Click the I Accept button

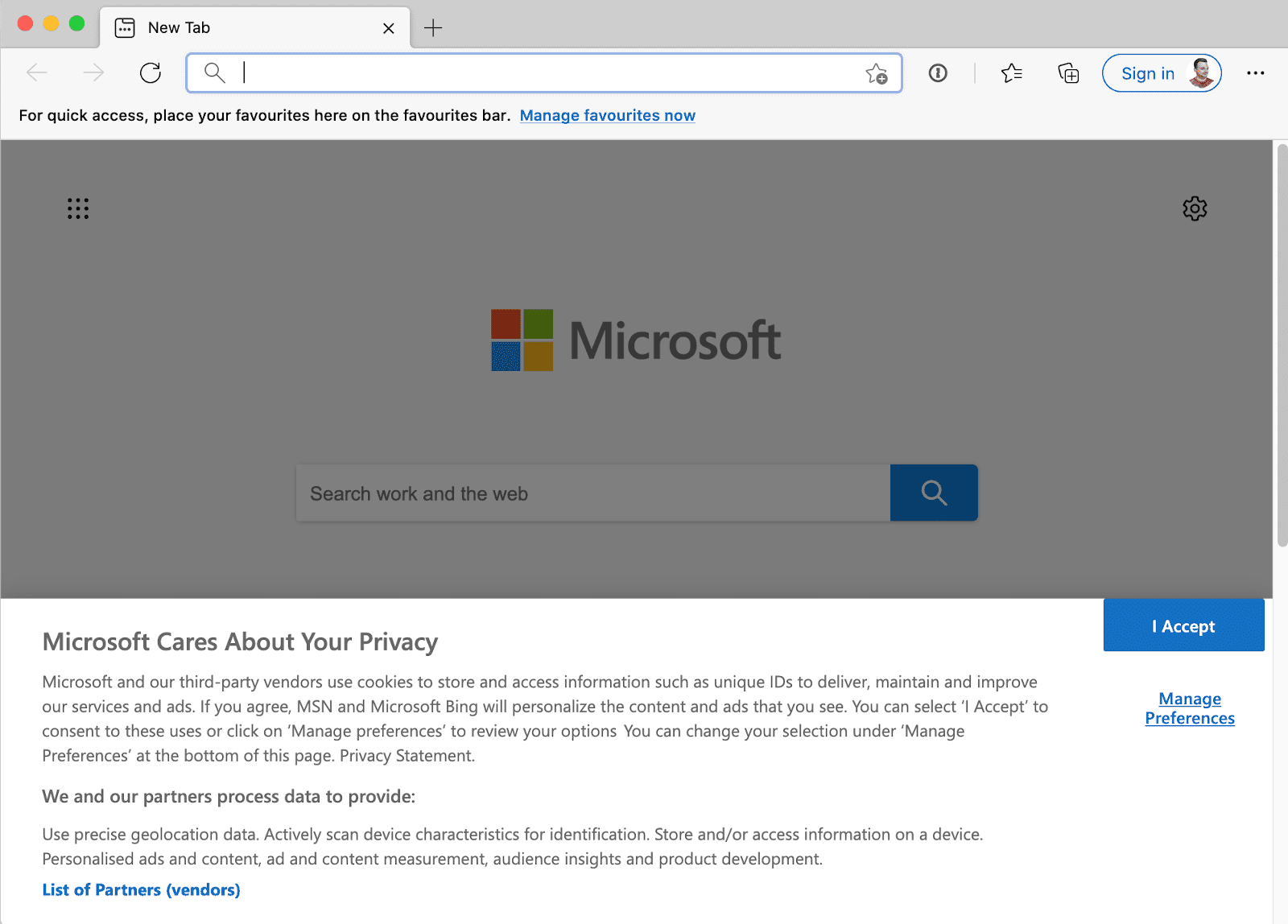[x=1183, y=625]
